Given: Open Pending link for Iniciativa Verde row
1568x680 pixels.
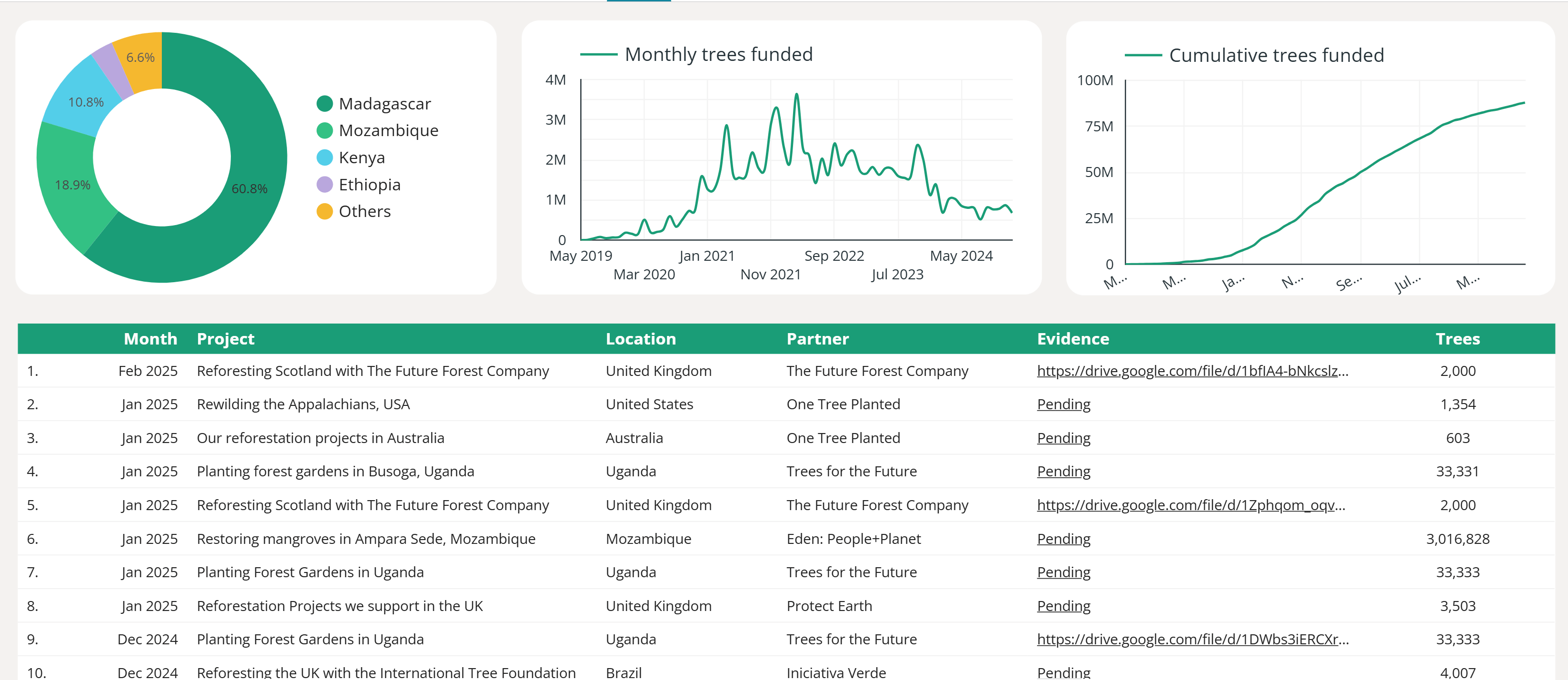Looking at the screenshot, I should 1063,672.
